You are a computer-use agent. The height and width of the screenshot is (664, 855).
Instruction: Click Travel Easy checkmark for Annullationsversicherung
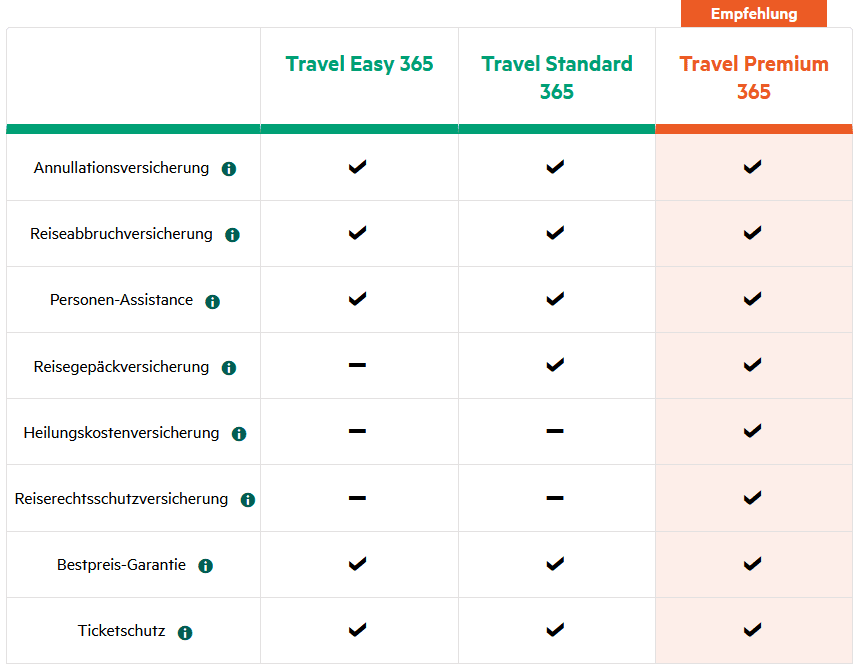click(358, 167)
